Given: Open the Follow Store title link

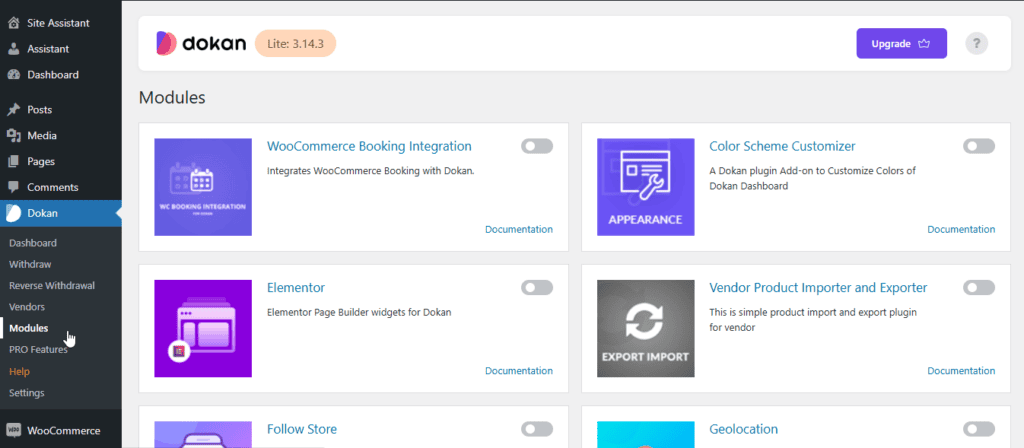Looking at the screenshot, I should click(302, 429).
